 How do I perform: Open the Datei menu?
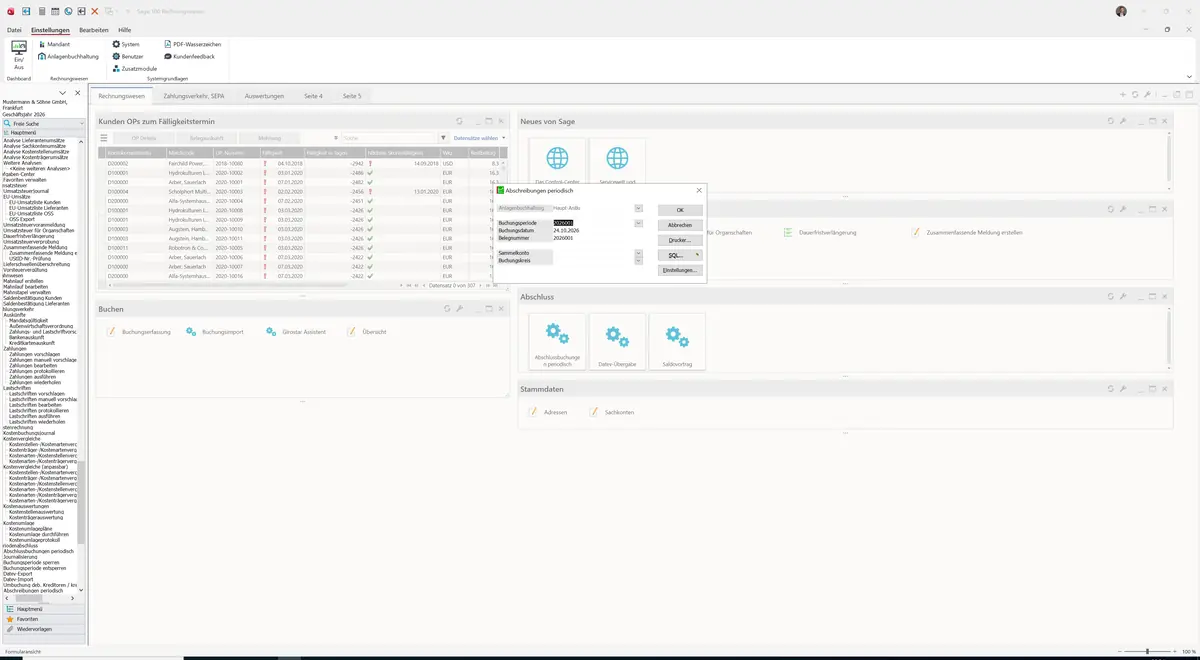coord(14,30)
